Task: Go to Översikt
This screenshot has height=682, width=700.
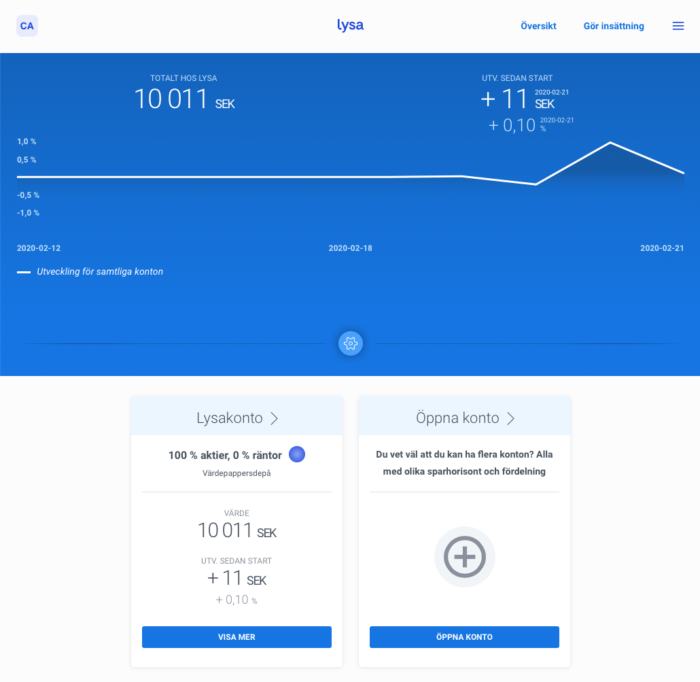Action: 538,26
